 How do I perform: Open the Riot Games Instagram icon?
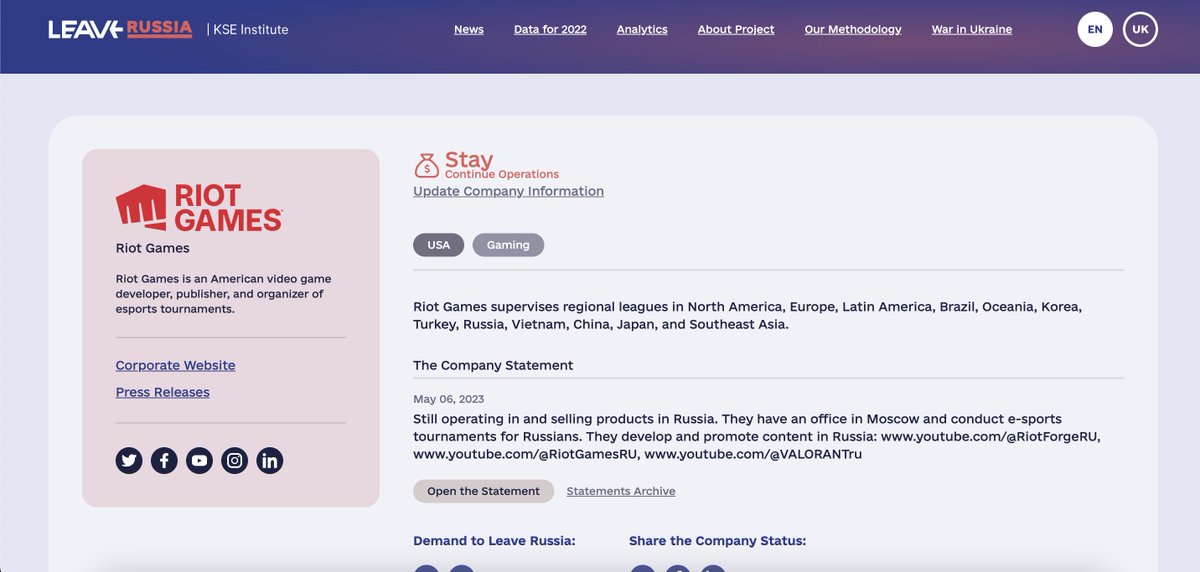(x=234, y=461)
